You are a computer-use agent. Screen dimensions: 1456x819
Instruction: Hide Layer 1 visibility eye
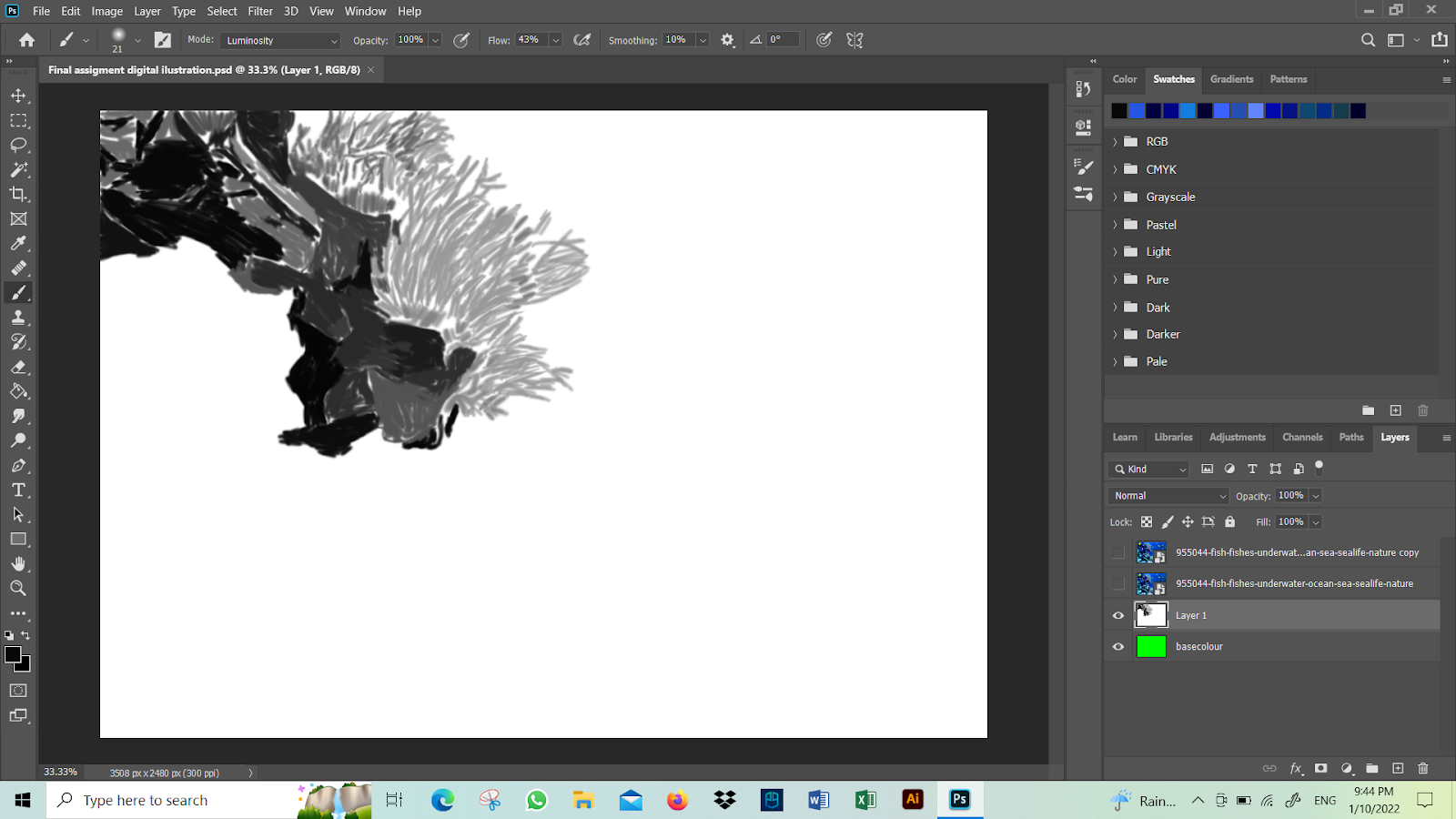(x=1118, y=615)
